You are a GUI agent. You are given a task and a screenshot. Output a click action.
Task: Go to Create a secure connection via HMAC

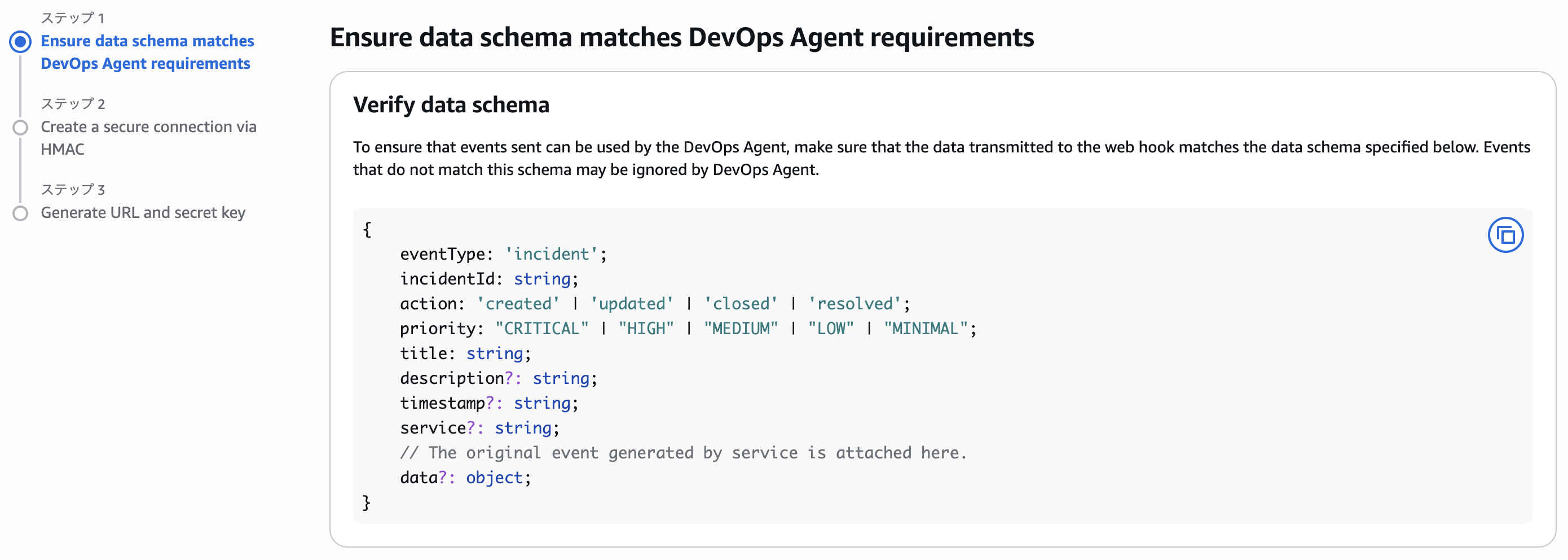coord(148,138)
